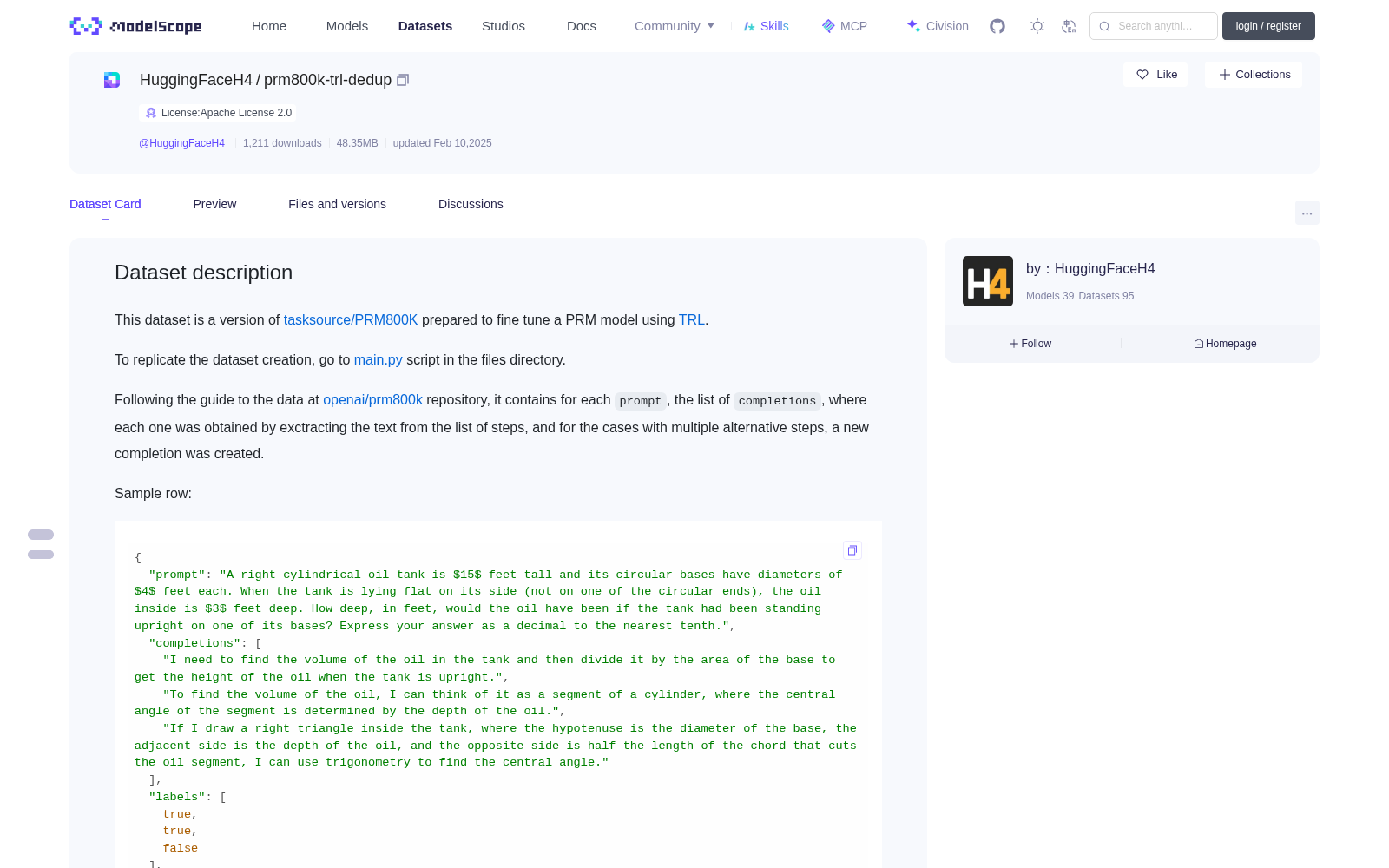Open the tasksource/PRM800K link
Image resolution: width=1389 pixels, height=868 pixels.
coord(351,319)
